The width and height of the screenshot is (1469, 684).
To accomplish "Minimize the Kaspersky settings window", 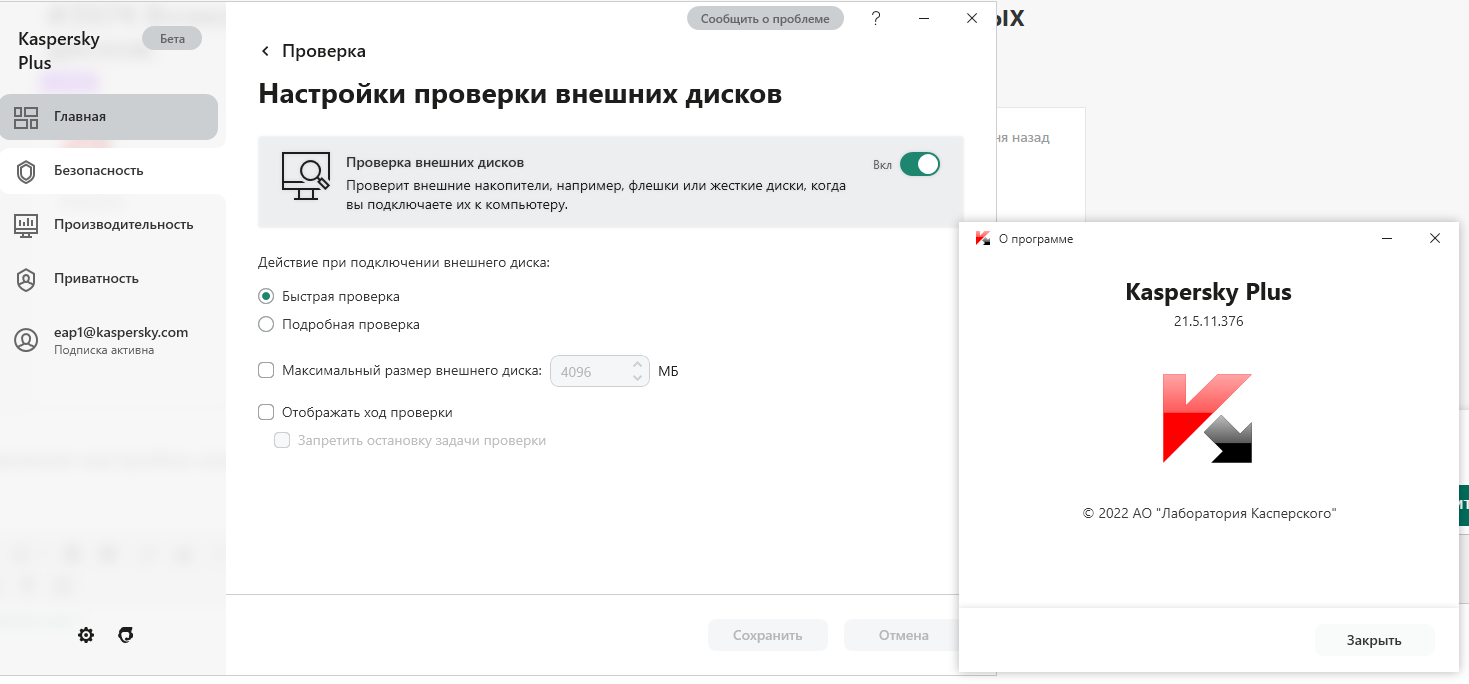I will (924, 18).
